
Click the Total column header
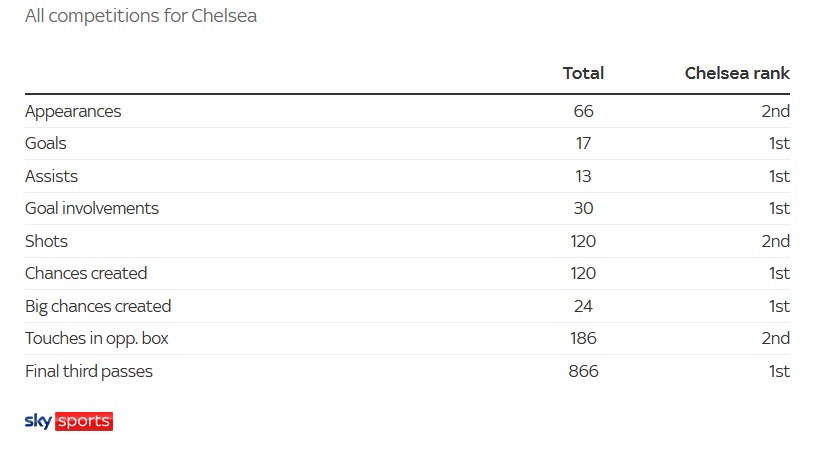click(x=583, y=73)
